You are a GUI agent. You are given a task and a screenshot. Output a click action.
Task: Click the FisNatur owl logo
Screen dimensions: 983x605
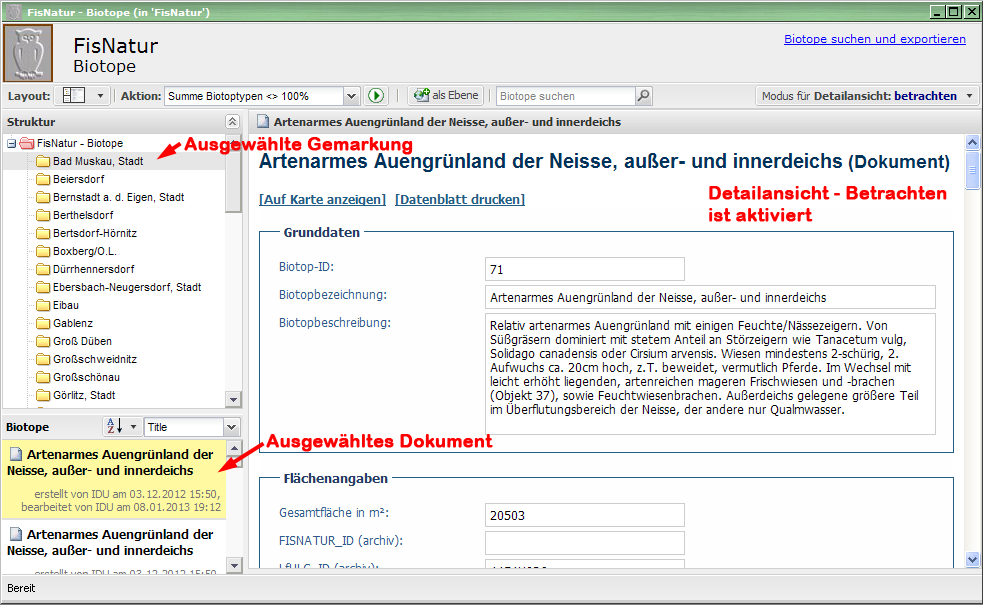pos(28,53)
